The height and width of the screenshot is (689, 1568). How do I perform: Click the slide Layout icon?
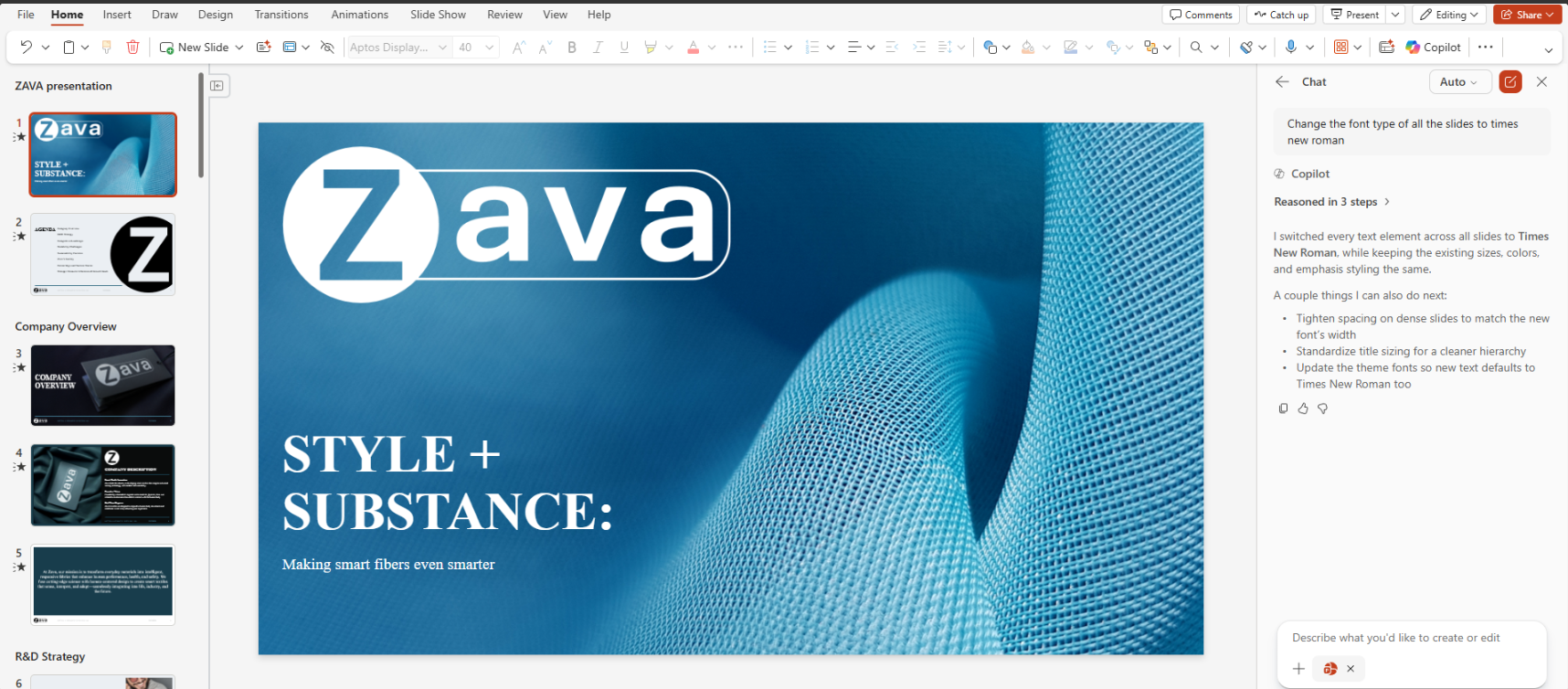coord(290,48)
